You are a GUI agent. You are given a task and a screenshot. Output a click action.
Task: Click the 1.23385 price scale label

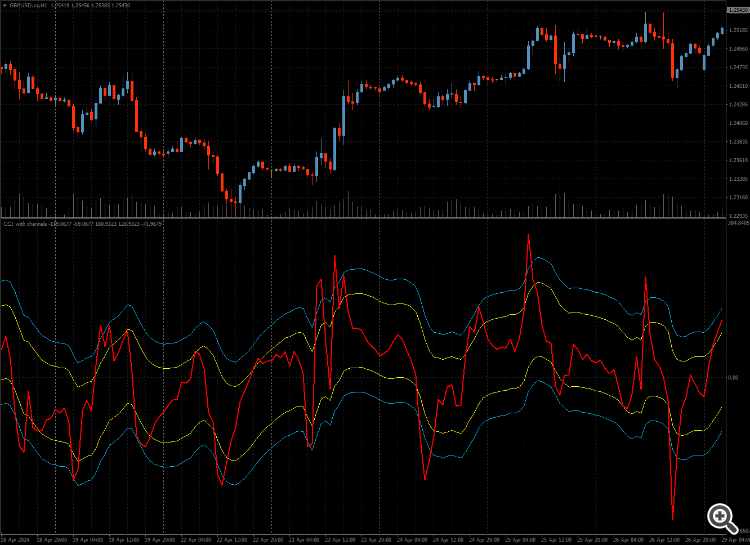click(738, 179)
